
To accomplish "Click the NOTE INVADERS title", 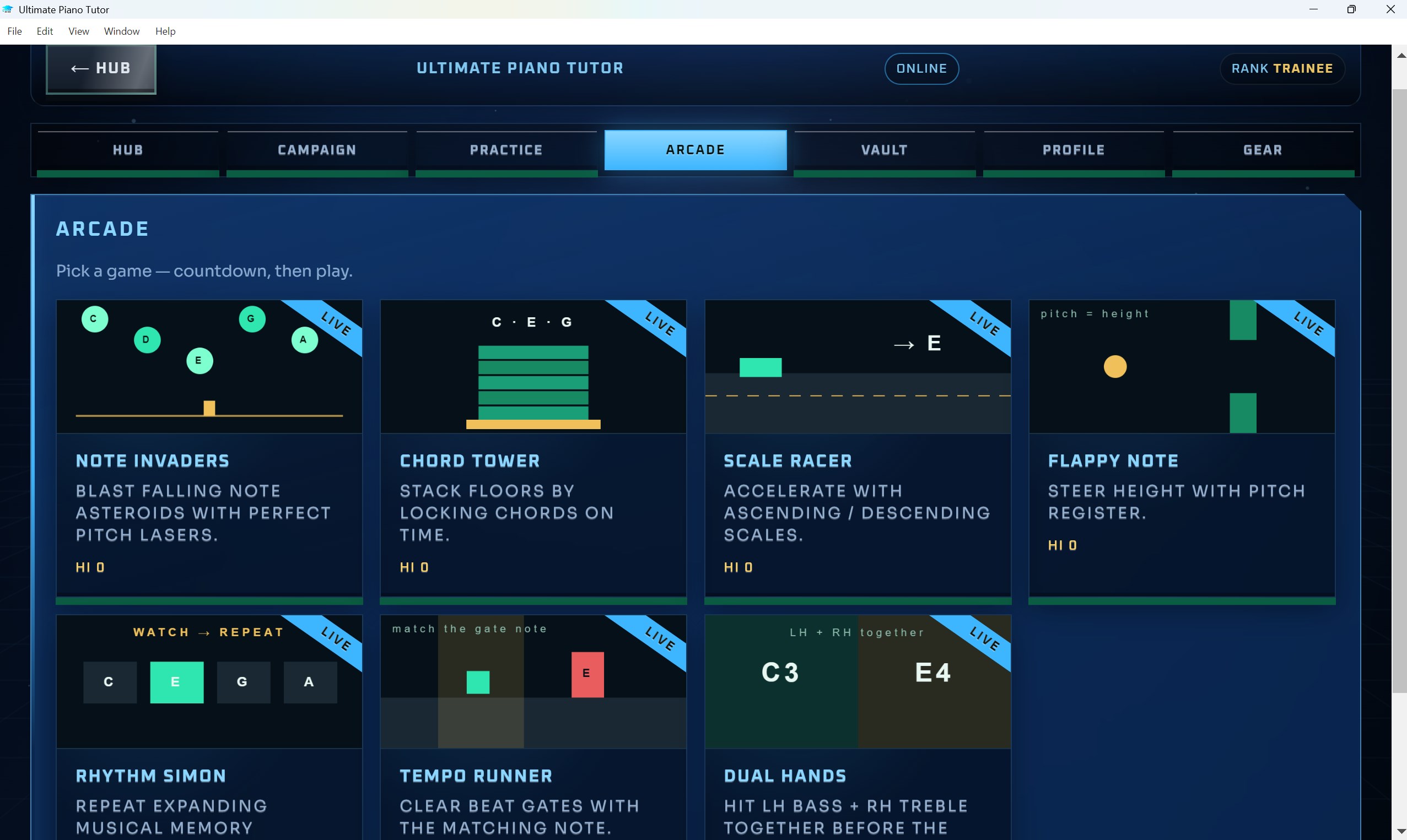I will coord(152,460).
